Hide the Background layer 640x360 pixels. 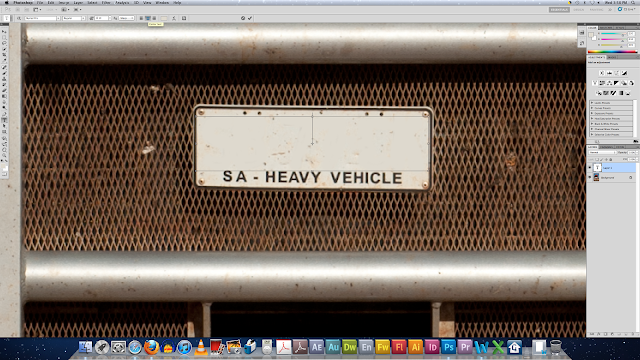(x=590, y=178)
